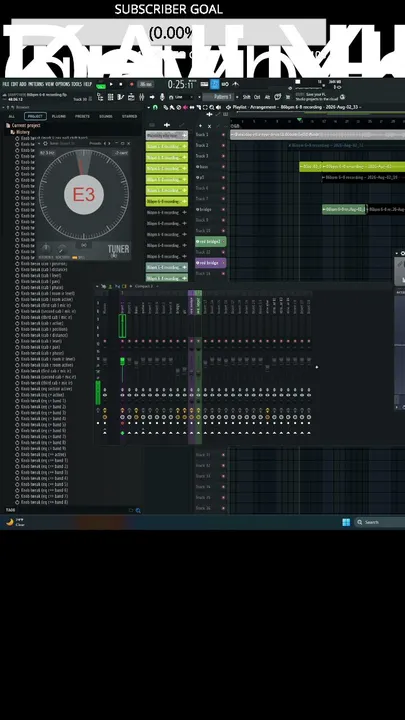Mute Track 1 with its red switch
The height and width of the screenshot is (720, 405).
coord(224,135)
